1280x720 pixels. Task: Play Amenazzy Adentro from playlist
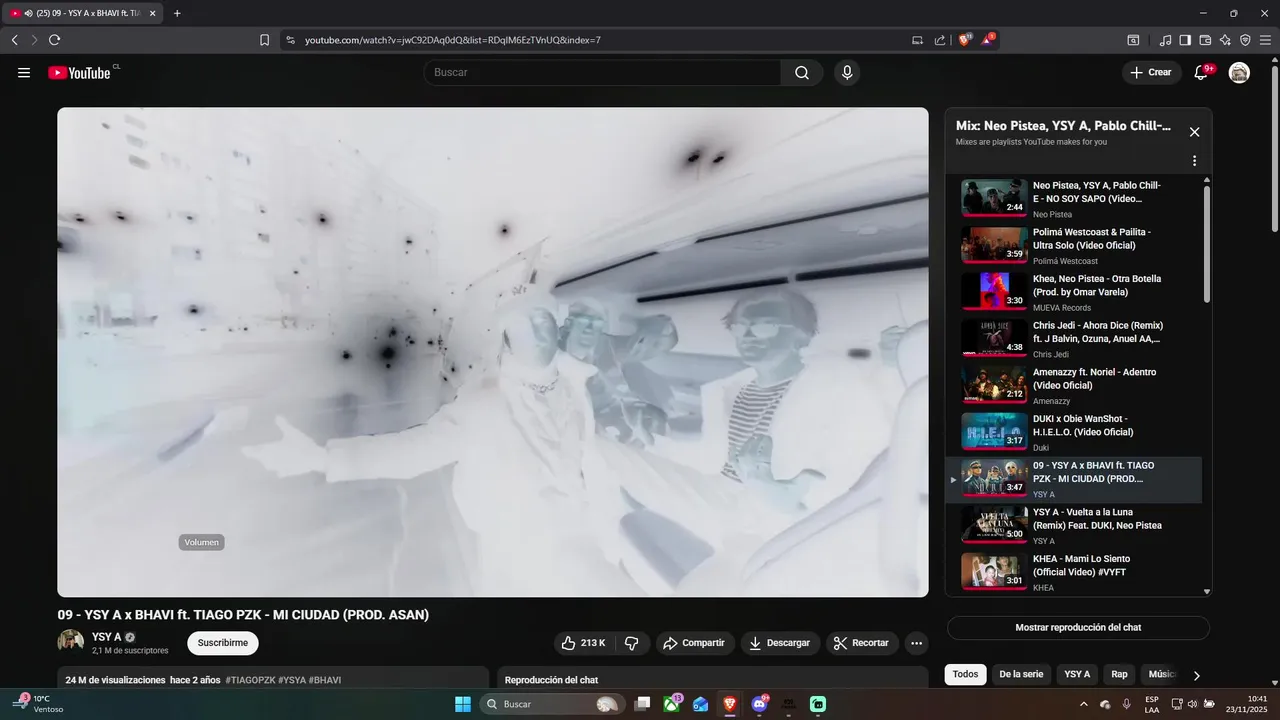click(1074, 386)
